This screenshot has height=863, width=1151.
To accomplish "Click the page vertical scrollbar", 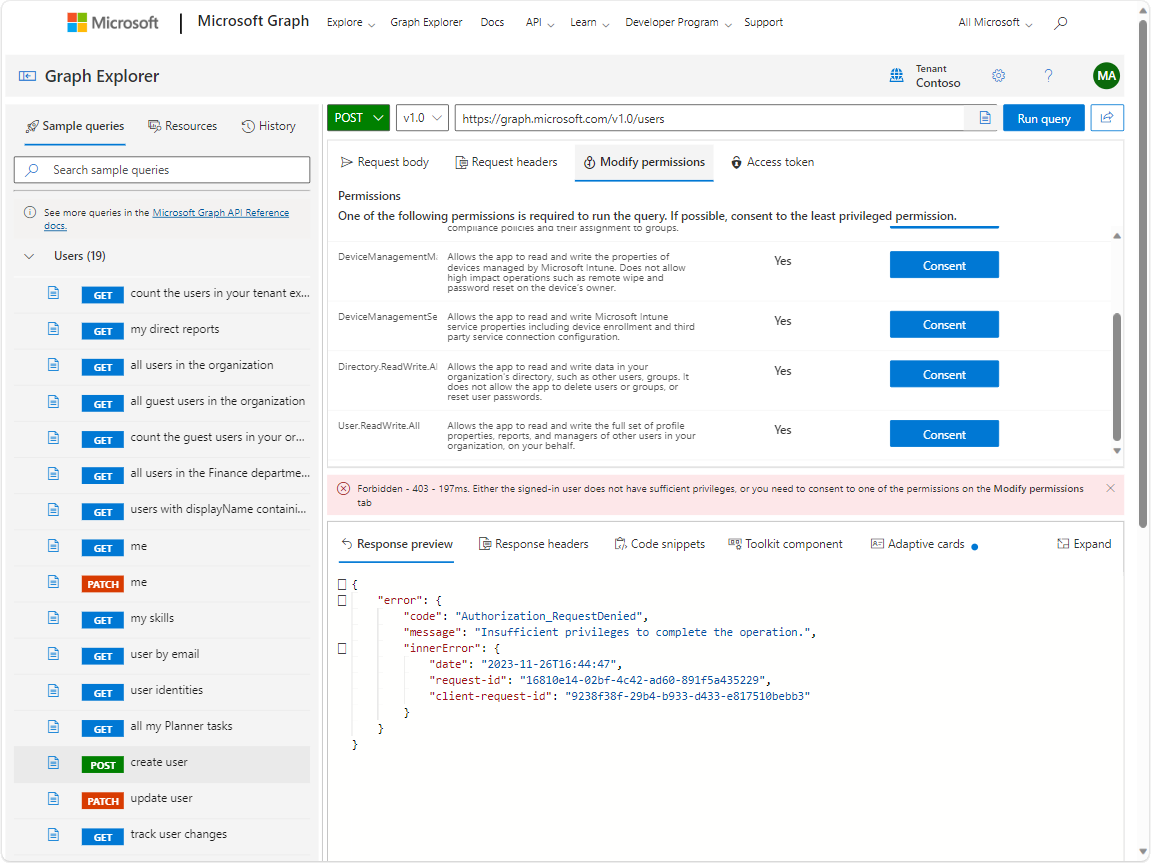I will [1142, 272].
